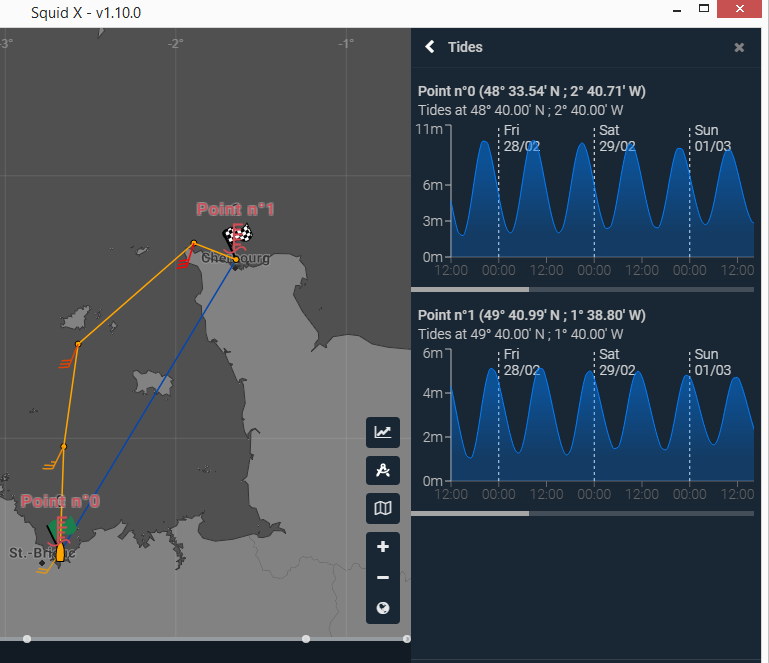The width and height of the screenshot is (769, 663).
Task: Minimize the Squid X window
Action: click(677, 9)
